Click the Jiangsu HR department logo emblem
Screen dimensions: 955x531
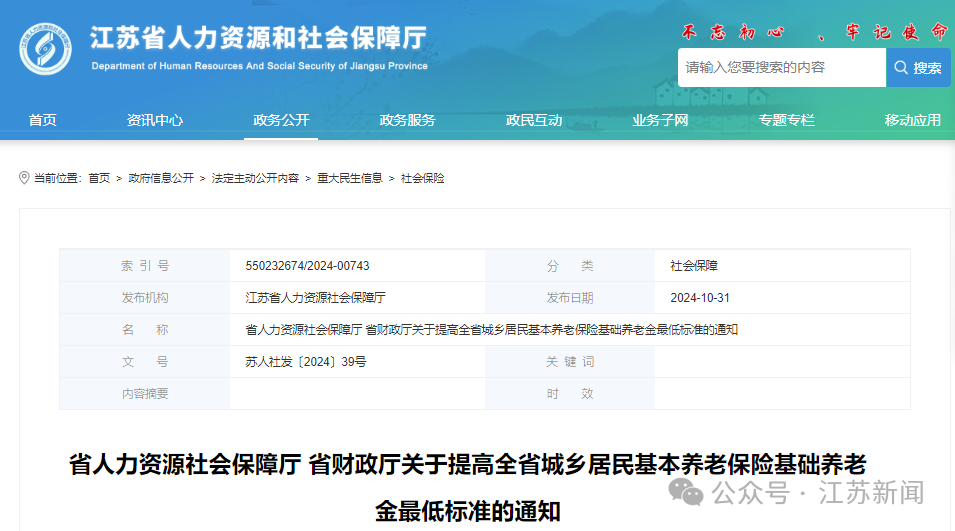point(45,49)
